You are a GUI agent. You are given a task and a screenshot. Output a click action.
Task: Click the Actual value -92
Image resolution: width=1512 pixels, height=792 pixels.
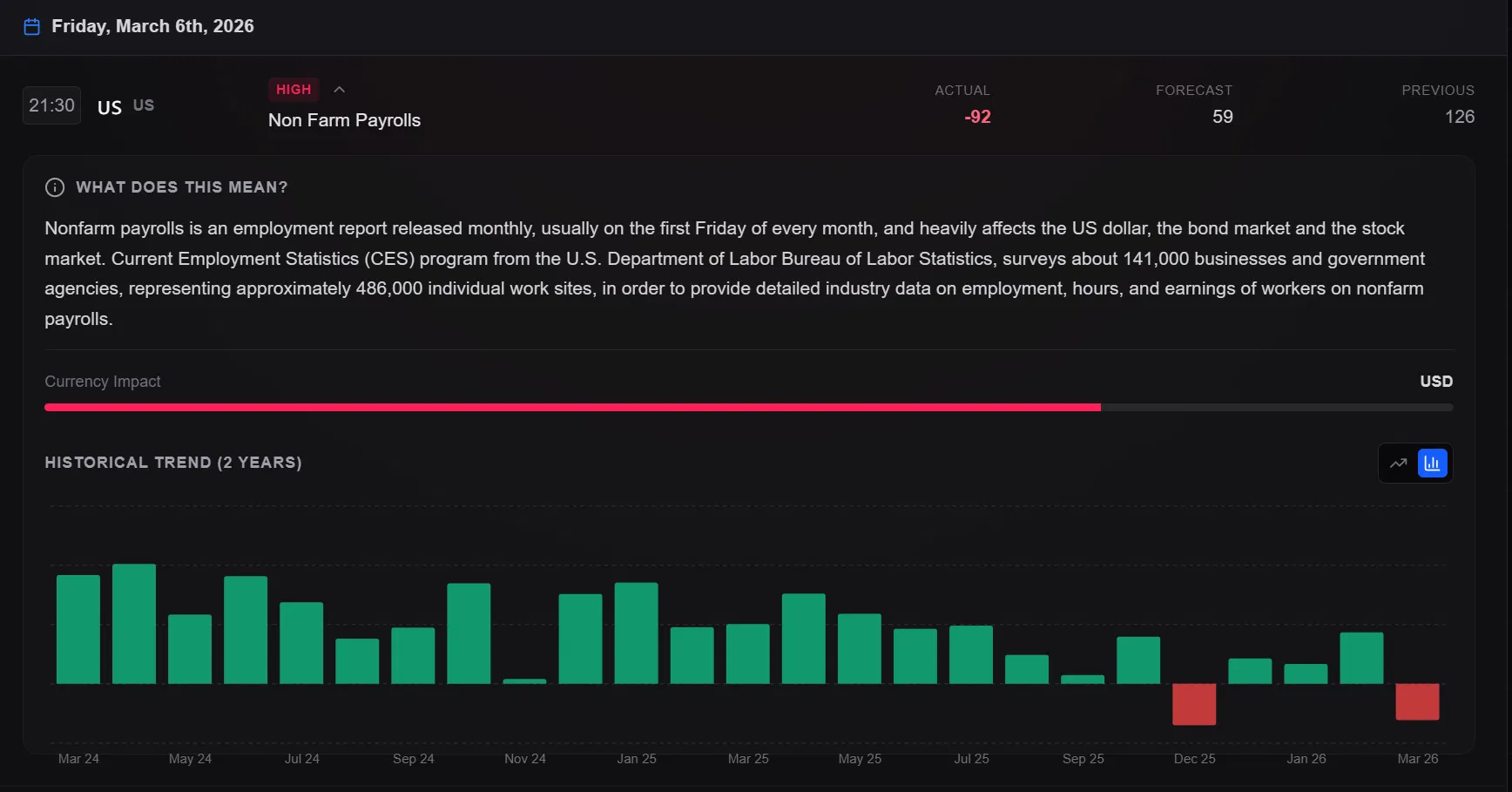coord(977,117)
